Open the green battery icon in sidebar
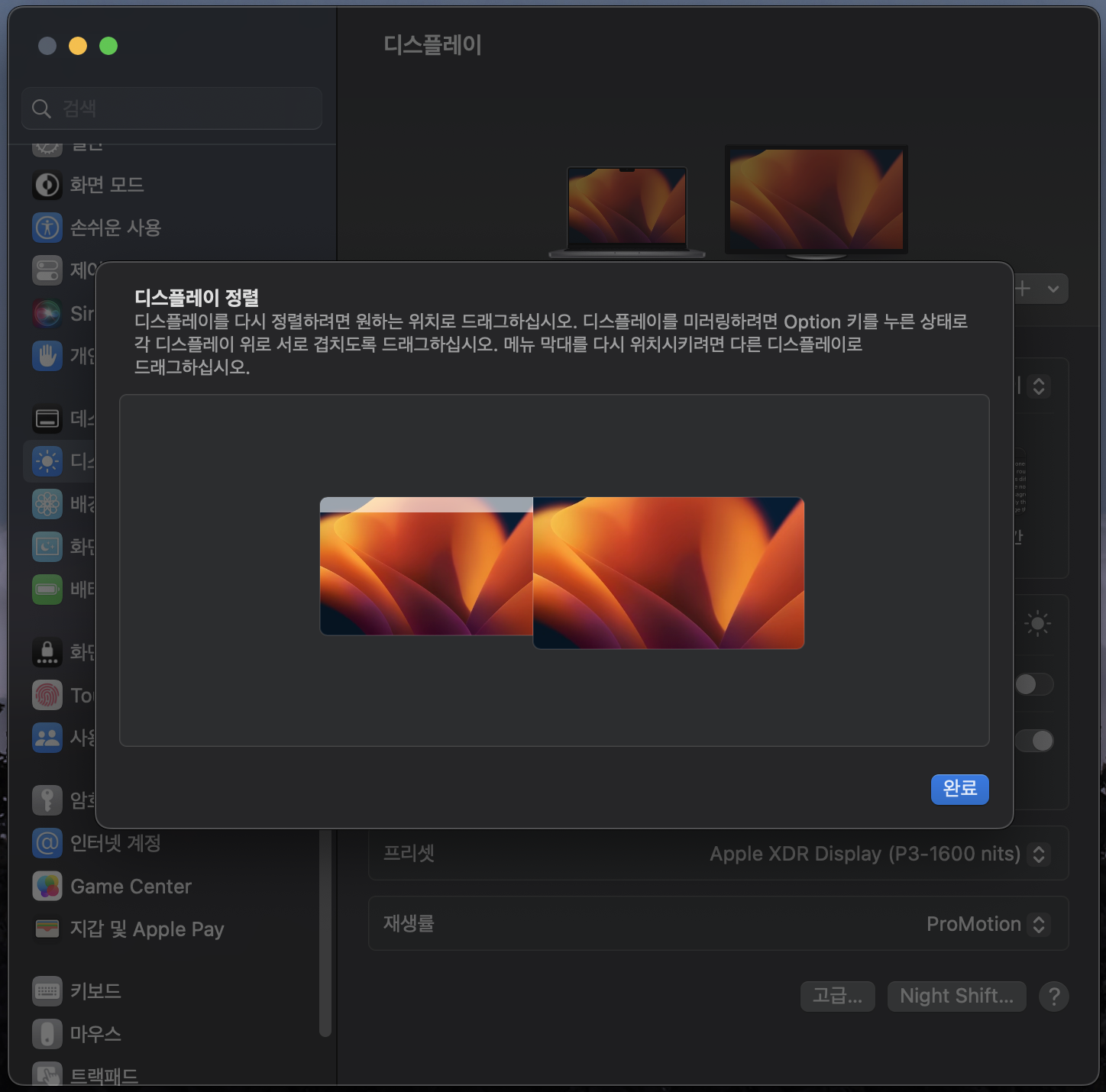 pyautogui.click(x=47, y=590)
